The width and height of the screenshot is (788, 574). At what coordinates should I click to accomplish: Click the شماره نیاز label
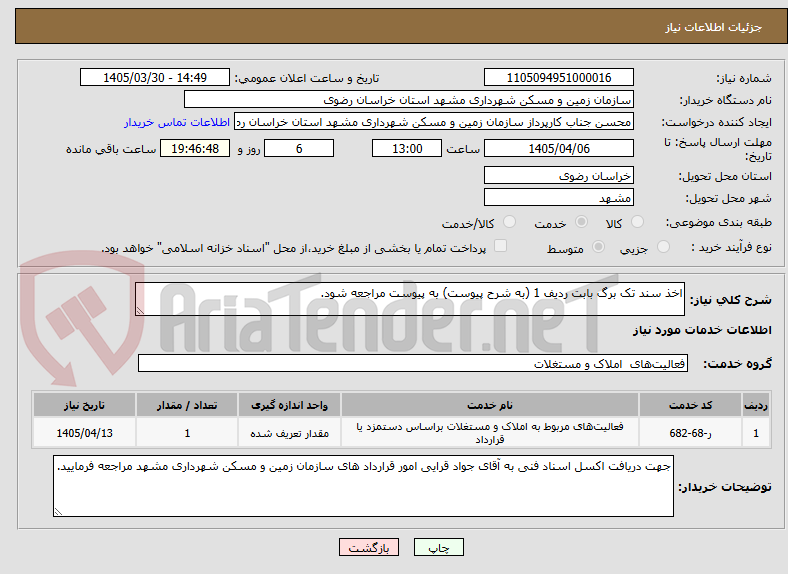744,78
